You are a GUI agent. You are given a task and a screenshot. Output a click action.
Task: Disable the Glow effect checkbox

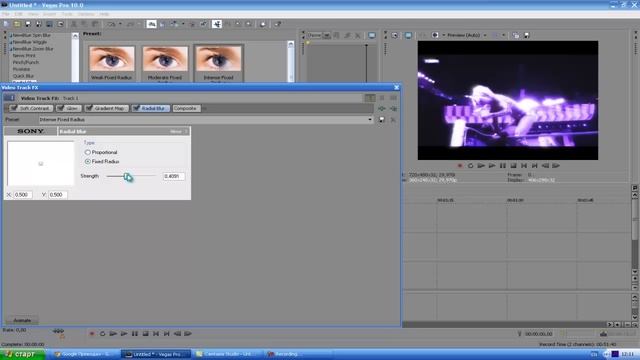(x=60, y=108)
